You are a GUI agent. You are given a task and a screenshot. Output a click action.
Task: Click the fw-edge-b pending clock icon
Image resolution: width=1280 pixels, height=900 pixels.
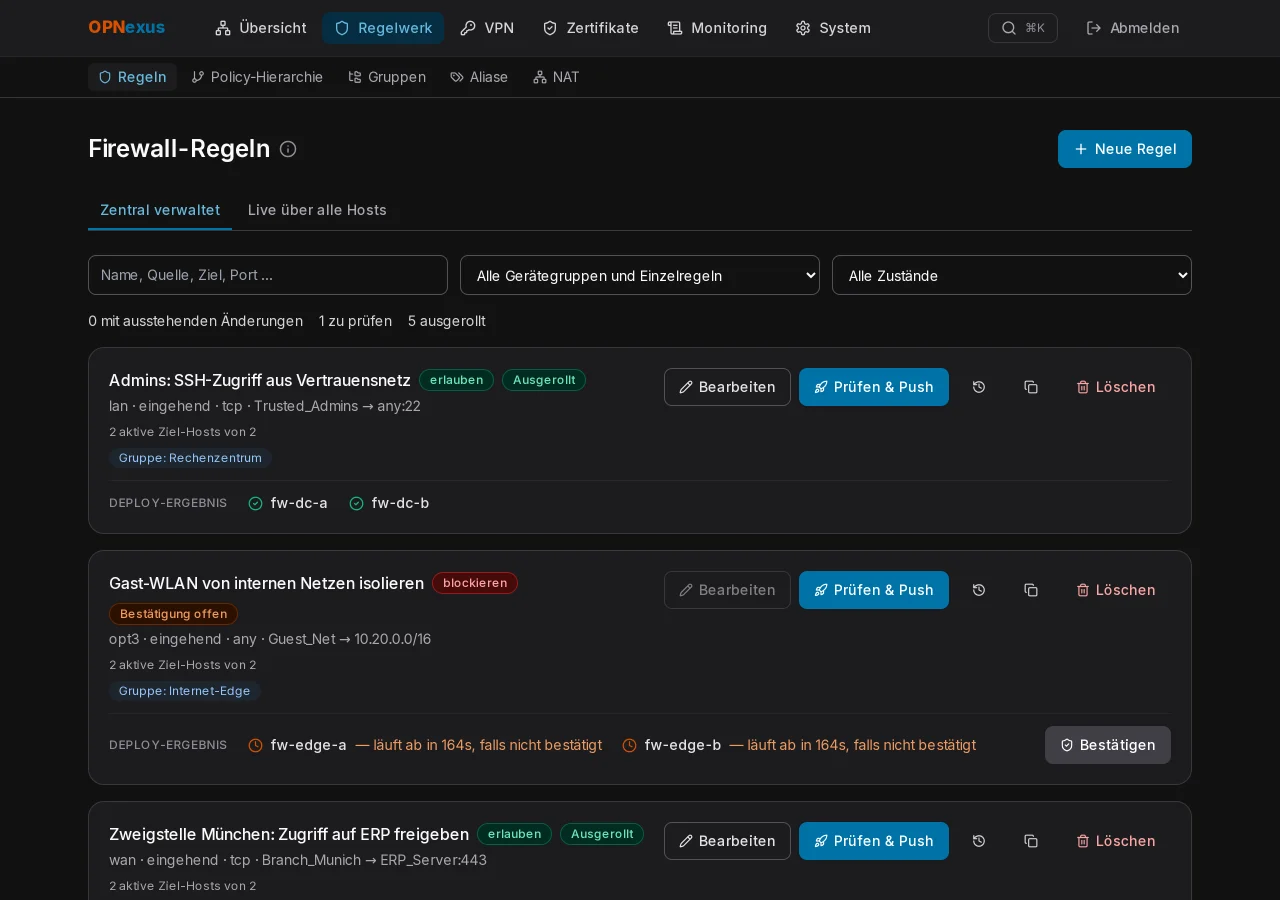pos(629,745)
